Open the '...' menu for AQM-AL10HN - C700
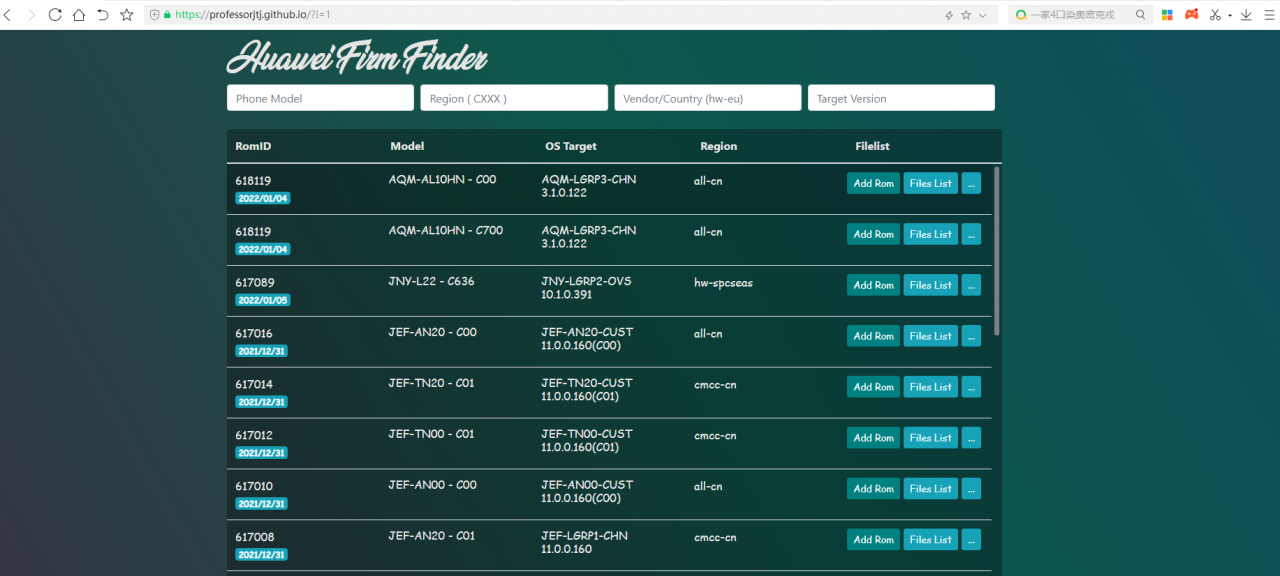 pos(971,234)
